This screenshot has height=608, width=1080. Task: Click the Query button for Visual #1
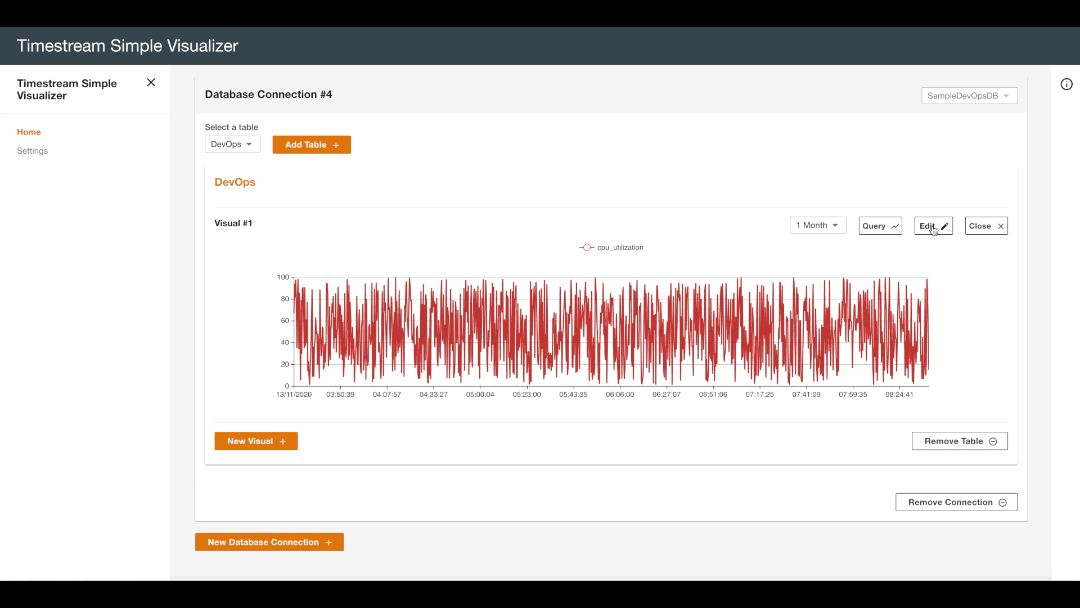880,226
